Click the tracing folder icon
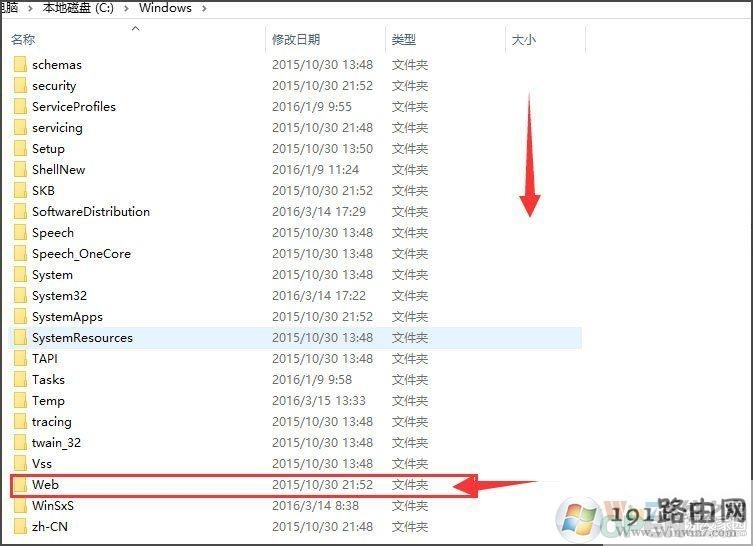This screenshot has width=753, height=546. pos(20,422)
